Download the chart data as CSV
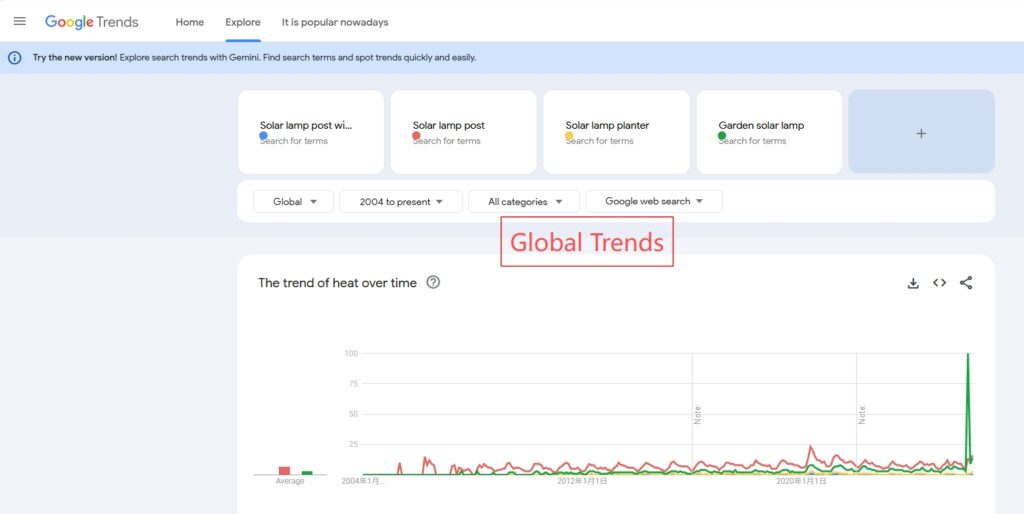The height and width of the screenshot is (514, 1024). [x=912, y=283]
